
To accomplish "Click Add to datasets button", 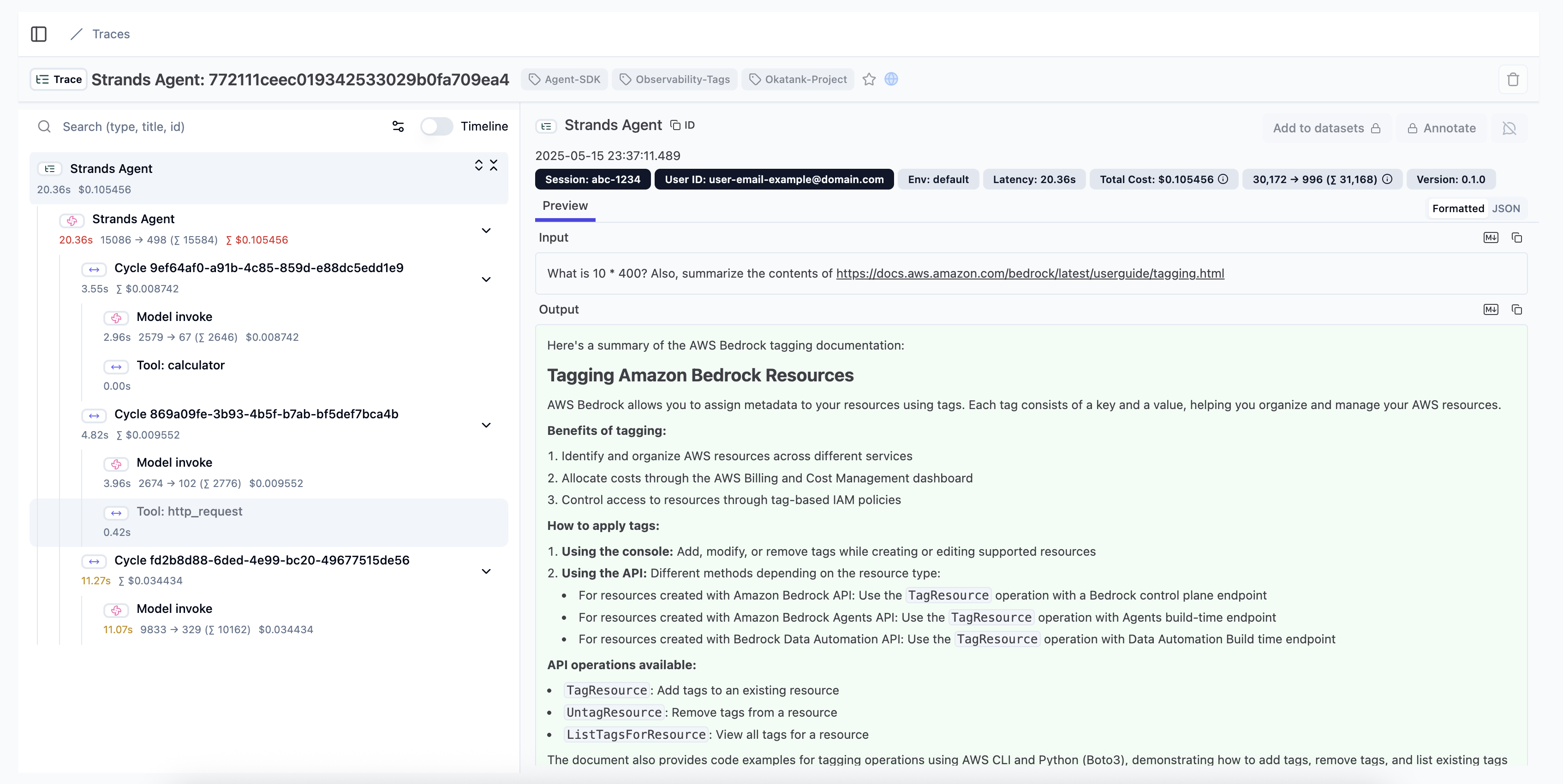I will pos(1326,128).
